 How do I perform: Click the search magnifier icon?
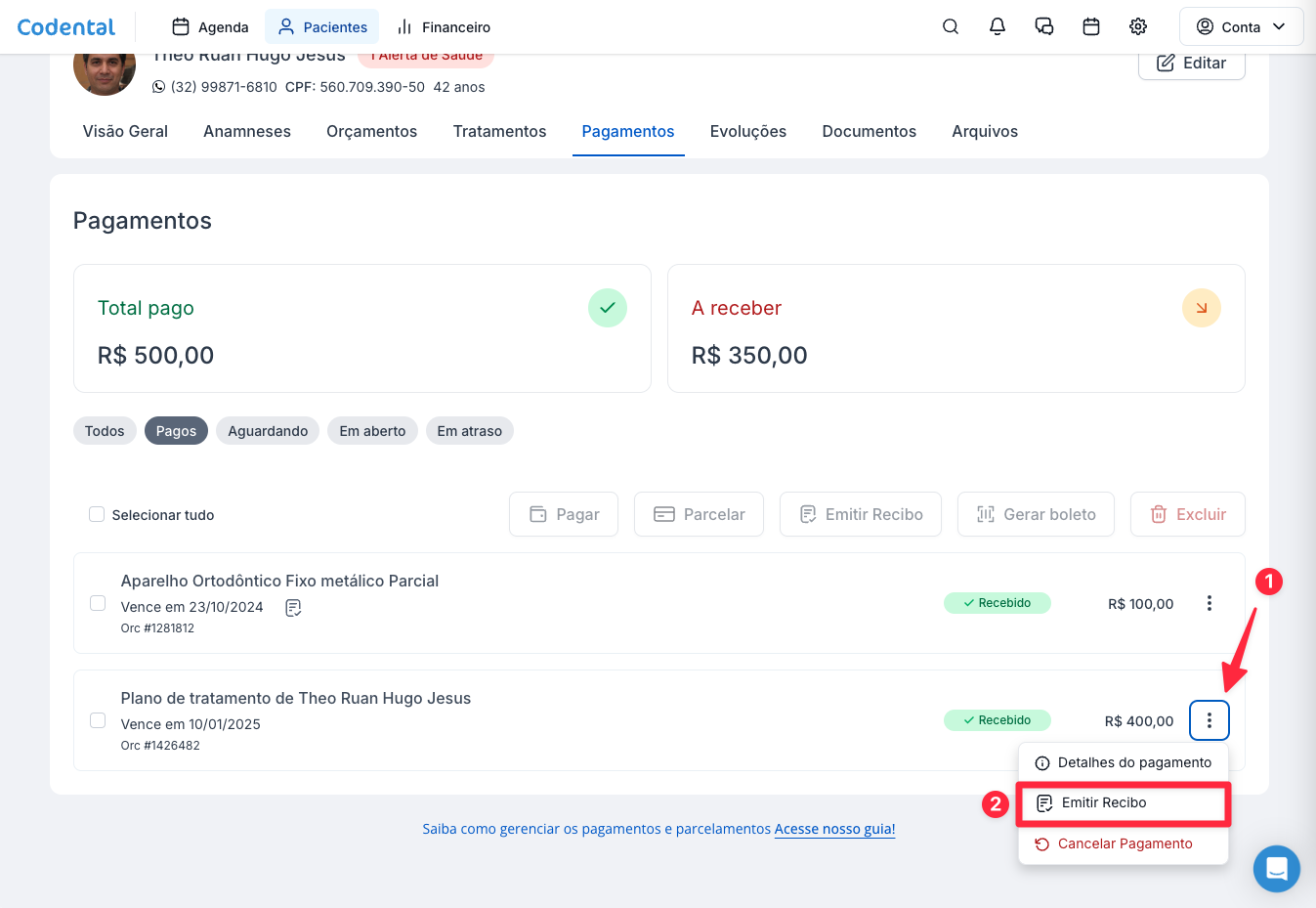pyautogui.click(x=950, y=26)
